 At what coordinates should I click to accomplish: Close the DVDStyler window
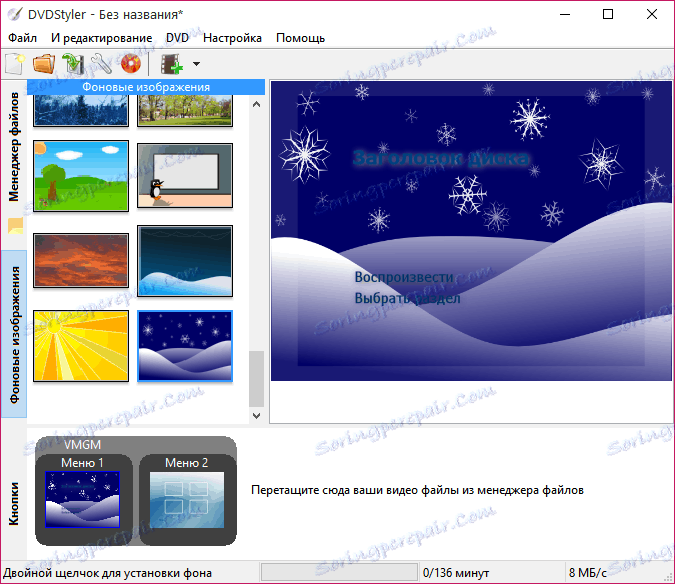pyautogui.click(x=652, y=14)
